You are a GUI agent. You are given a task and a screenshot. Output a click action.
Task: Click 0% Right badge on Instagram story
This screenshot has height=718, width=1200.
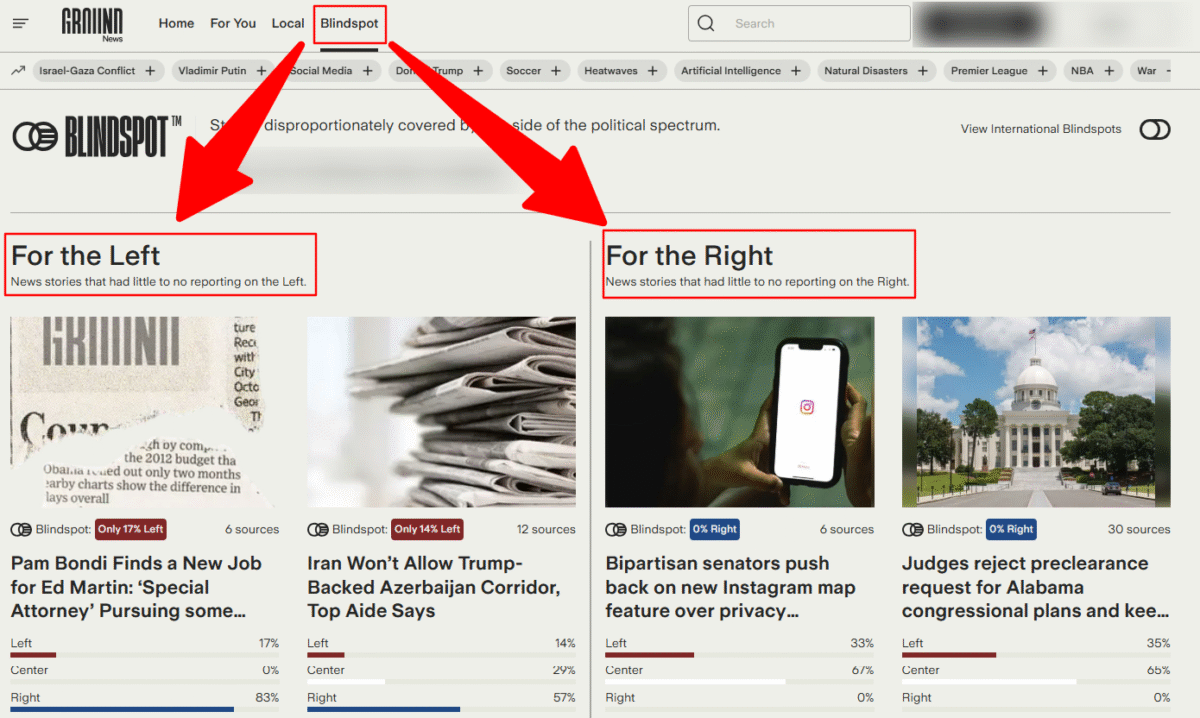[715, 529]
